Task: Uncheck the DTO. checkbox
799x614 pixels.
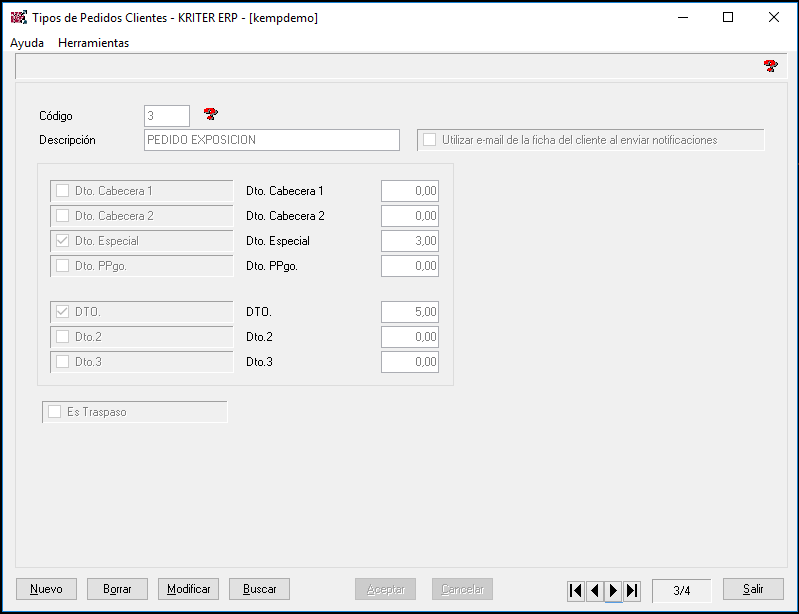Action: [x=63, y=311]
